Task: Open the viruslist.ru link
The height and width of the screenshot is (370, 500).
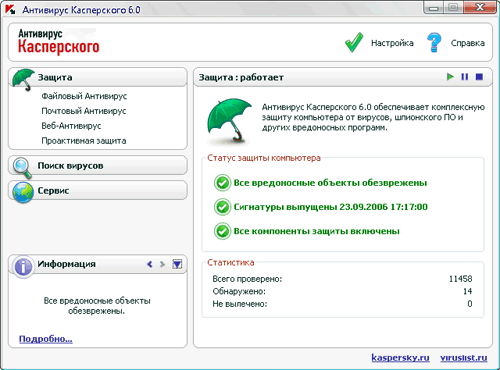Action: coord(464,358)
